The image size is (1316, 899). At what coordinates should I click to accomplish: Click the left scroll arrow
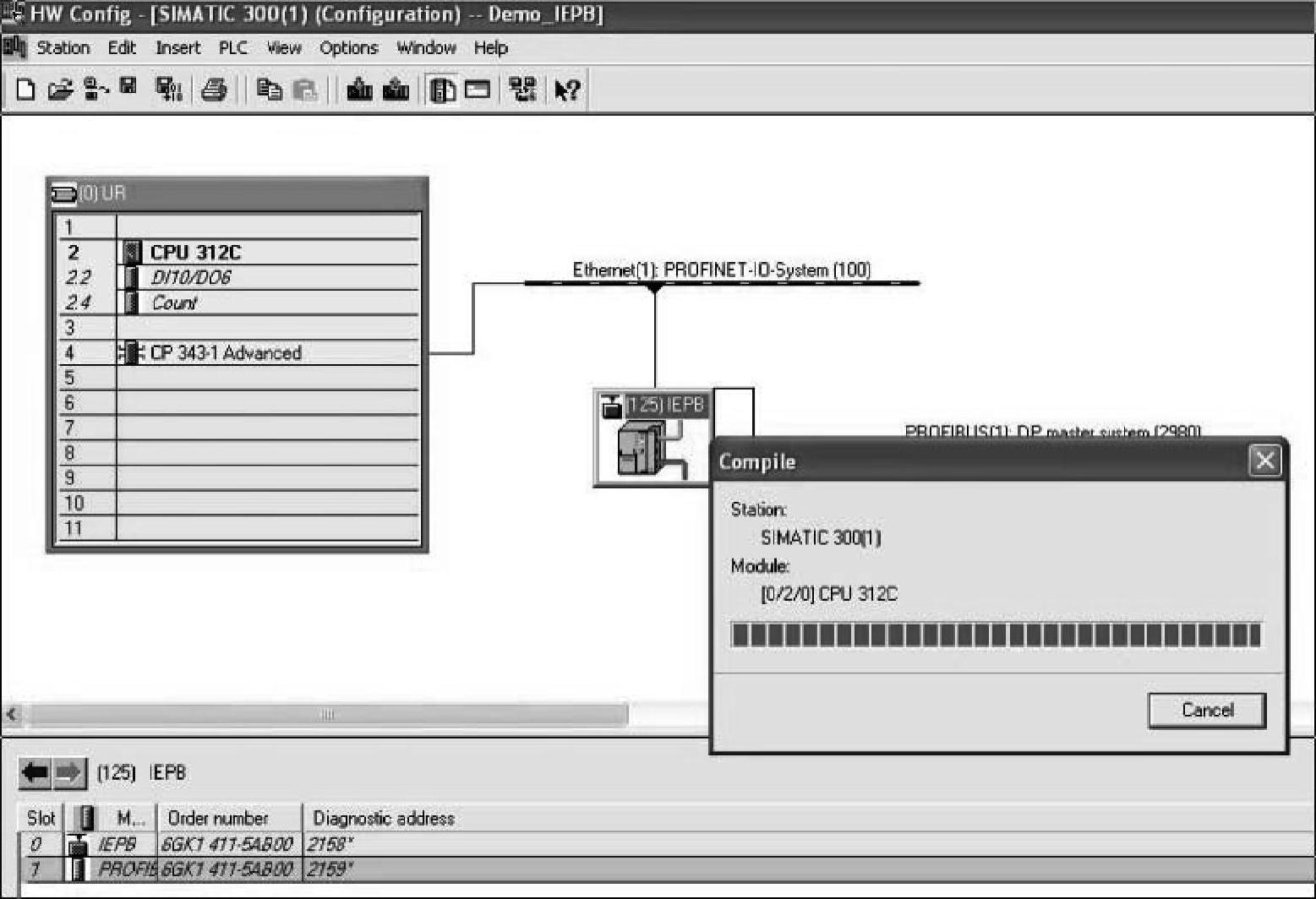pos(12,715)
